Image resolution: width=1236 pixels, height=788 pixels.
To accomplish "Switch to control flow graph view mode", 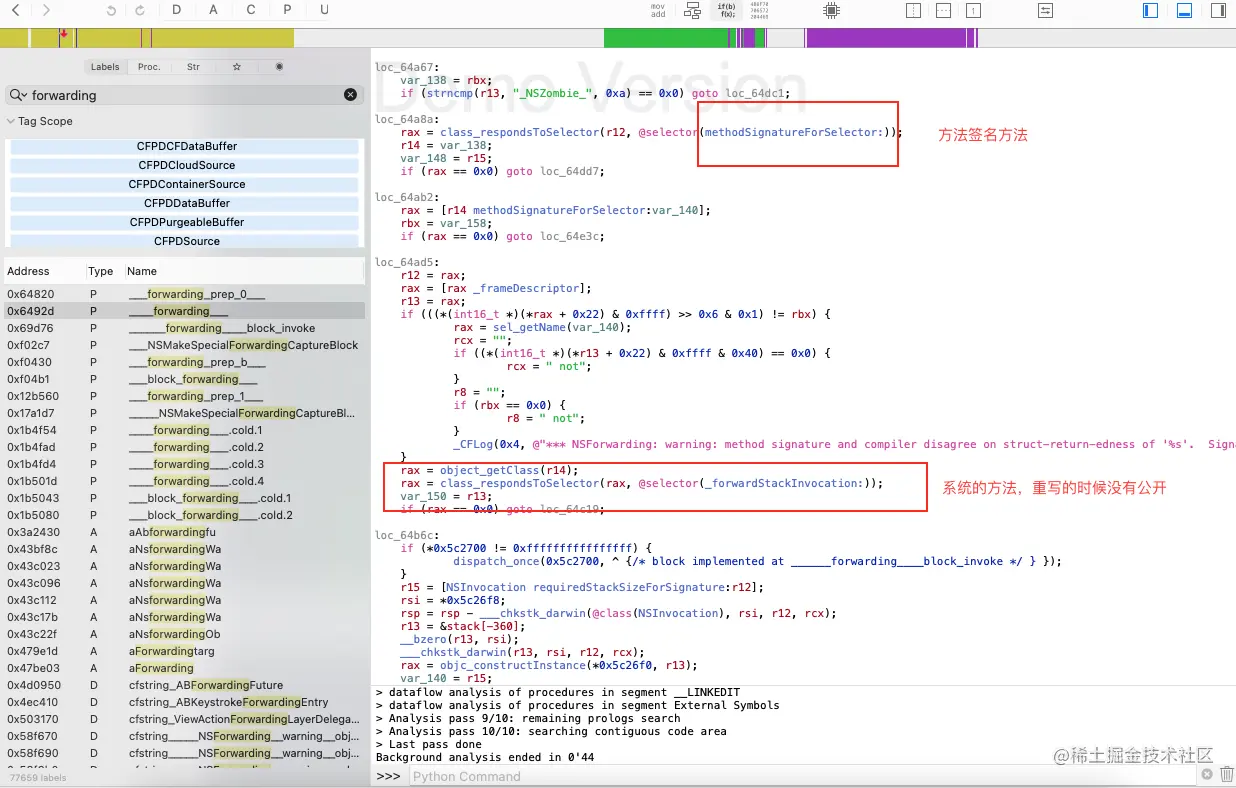I will pos(692,10).
